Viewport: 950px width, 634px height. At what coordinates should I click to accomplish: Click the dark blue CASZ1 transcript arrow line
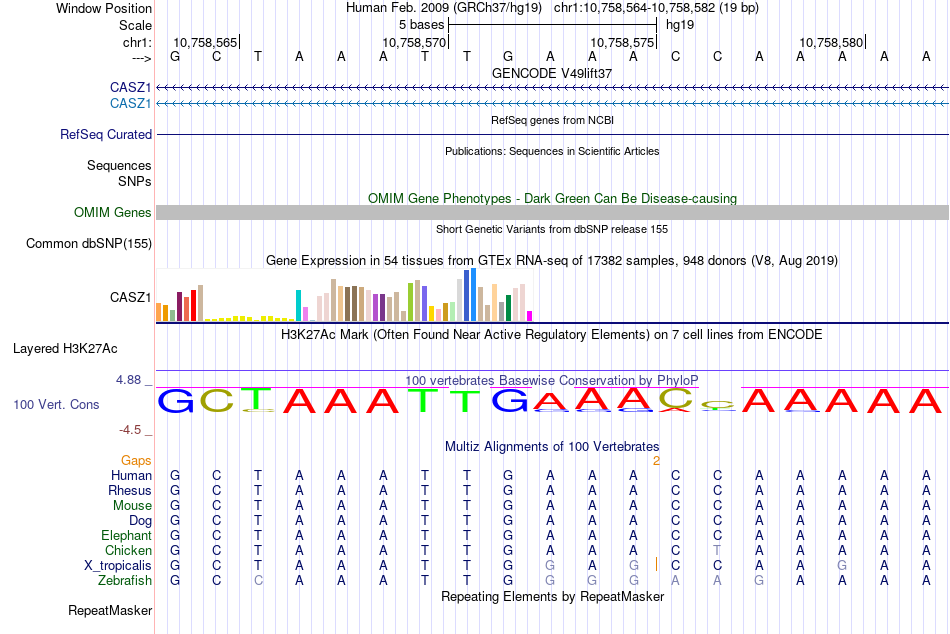point(552,88)
